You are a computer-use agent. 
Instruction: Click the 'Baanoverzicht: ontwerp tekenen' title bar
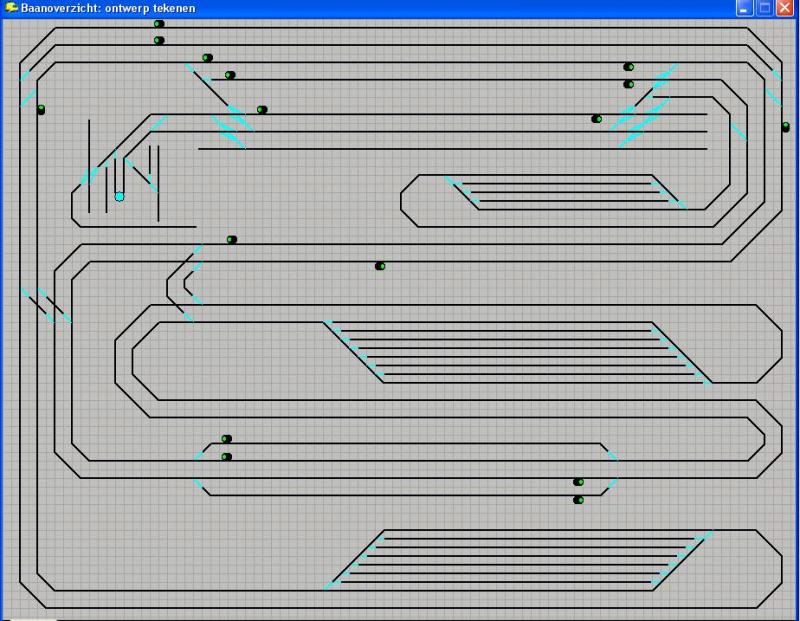300,8
